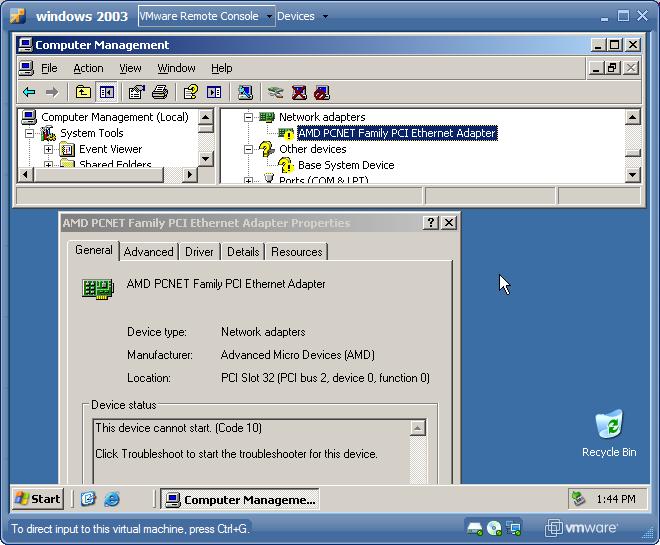Click the 'This device cannot start. (Code 10)' text
Screen dimensions: 660x545
click(x=178, y=428)
